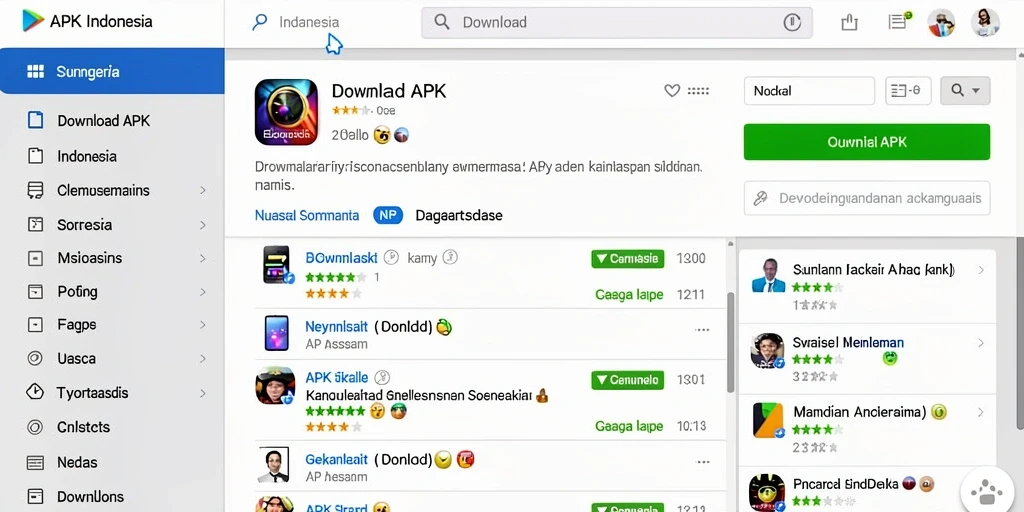Viewport: 1024px width, 512px height.
Task: Open the BOwnnlaskt app title
Action: (x=341, y=258)
